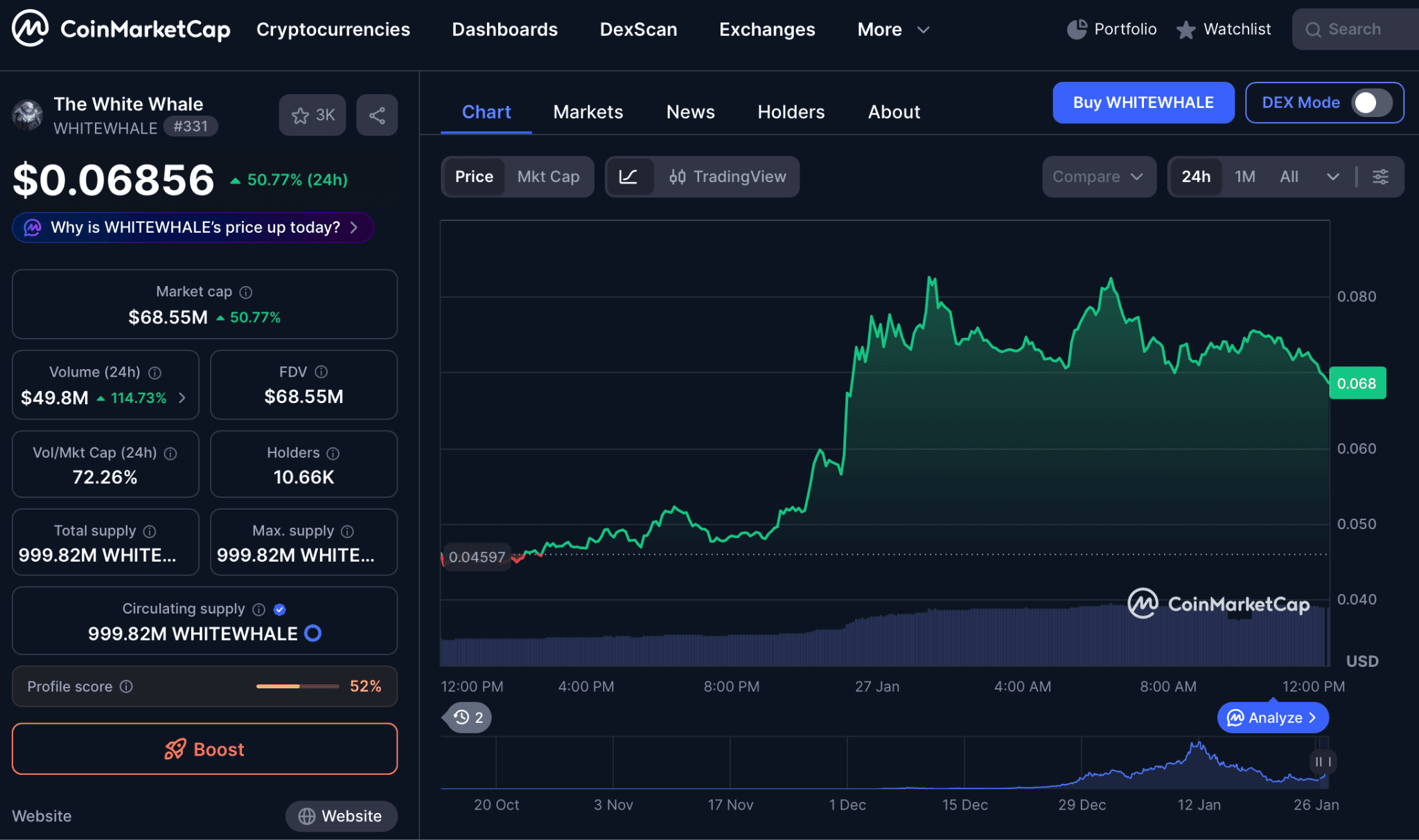Click the Portfolio pie icon
The image size is (1419, 840).
[x=1076, y=29]
